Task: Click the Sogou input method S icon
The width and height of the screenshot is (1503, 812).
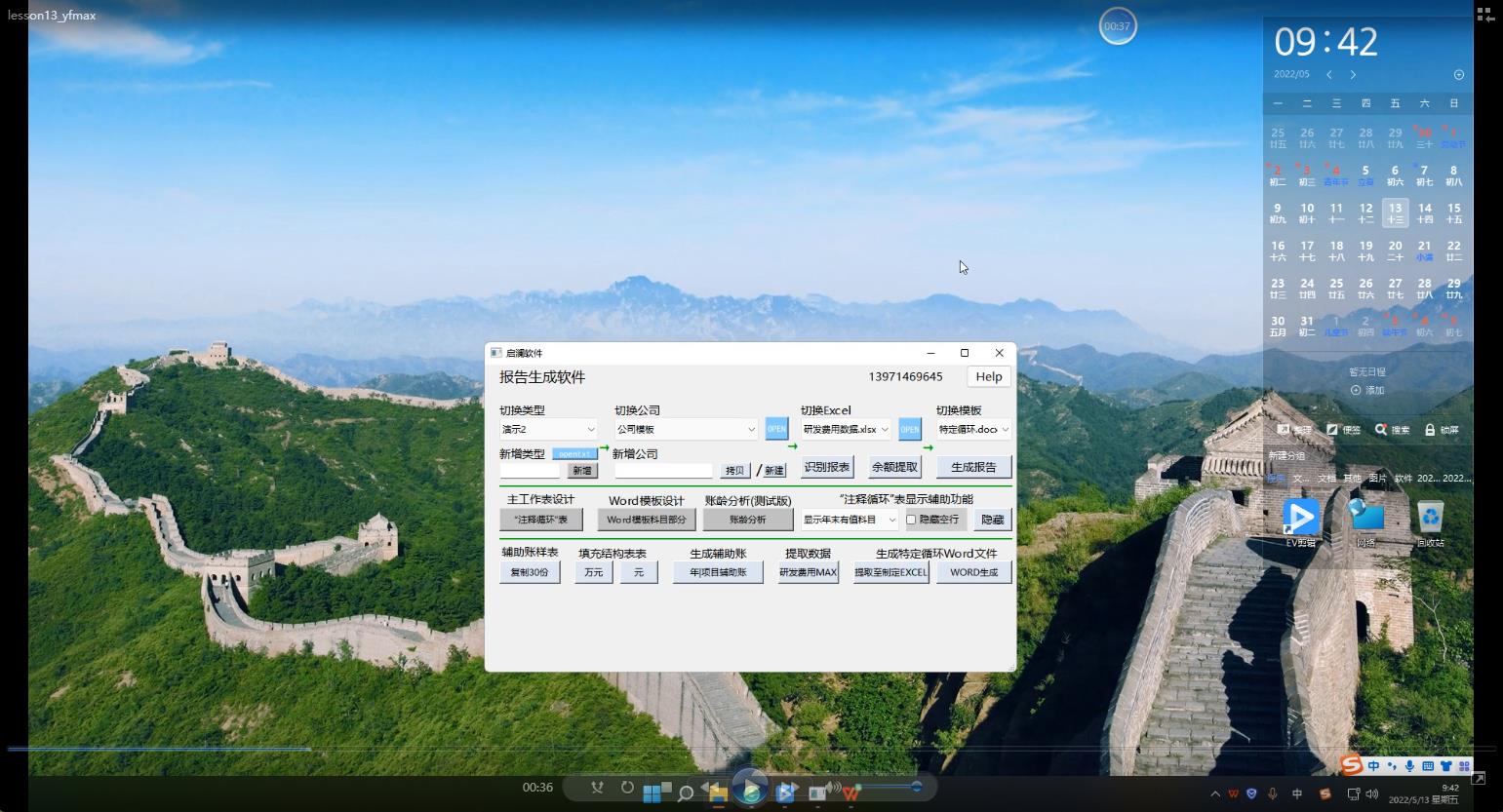Action: tap(1351, 765)
